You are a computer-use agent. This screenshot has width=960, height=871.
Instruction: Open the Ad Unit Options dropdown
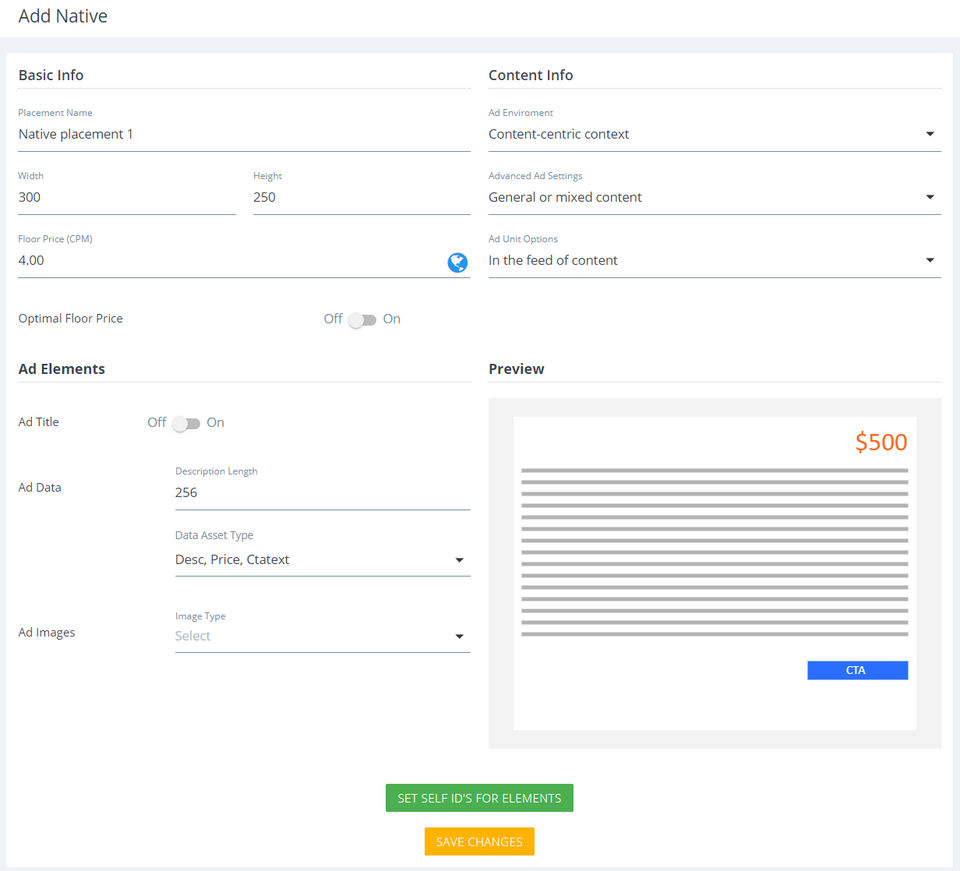[714, 260]
